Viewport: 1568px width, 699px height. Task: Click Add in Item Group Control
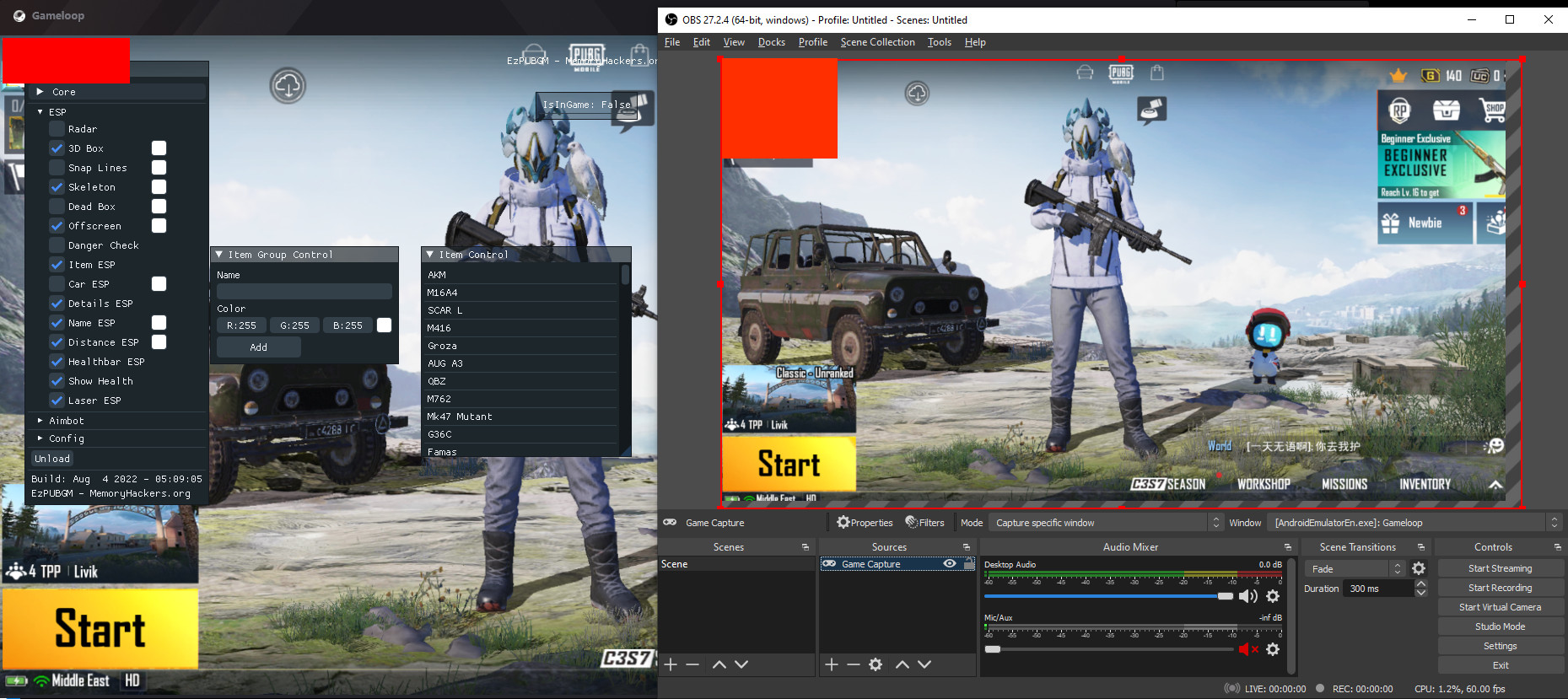click(x=259, y=347)
